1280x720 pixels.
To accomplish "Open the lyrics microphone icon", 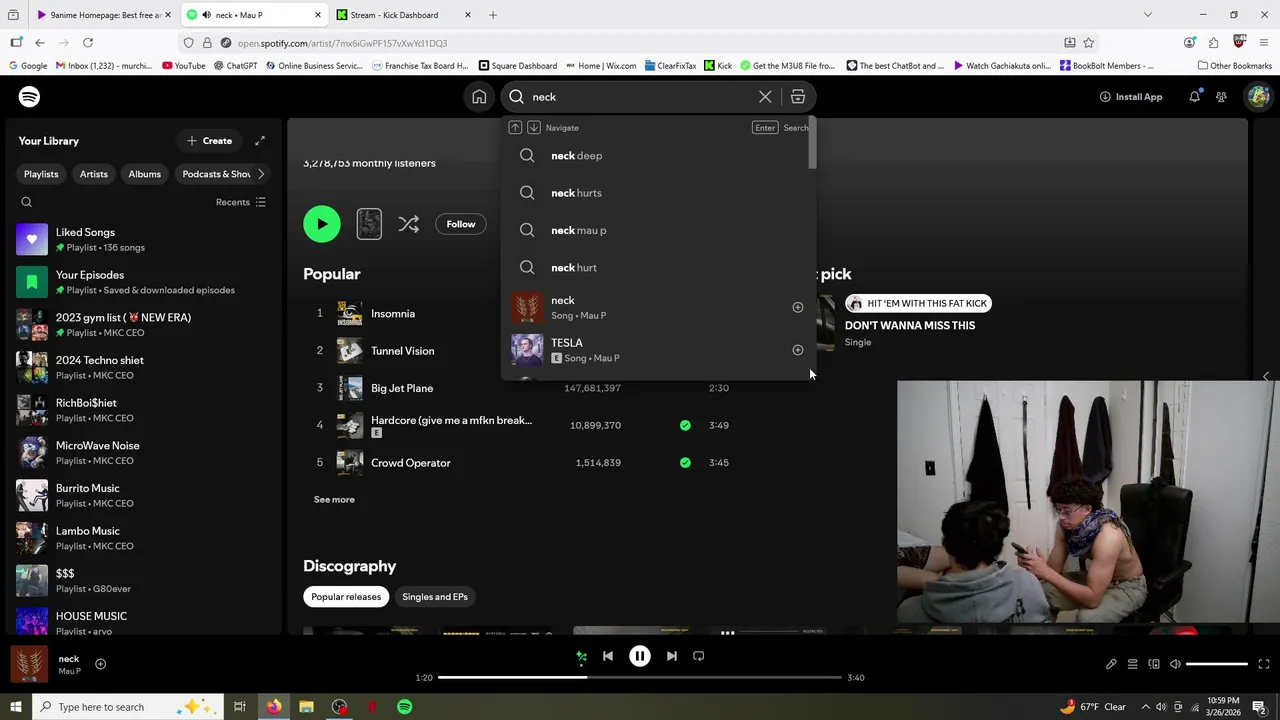I will click(x=1111, y=664).
